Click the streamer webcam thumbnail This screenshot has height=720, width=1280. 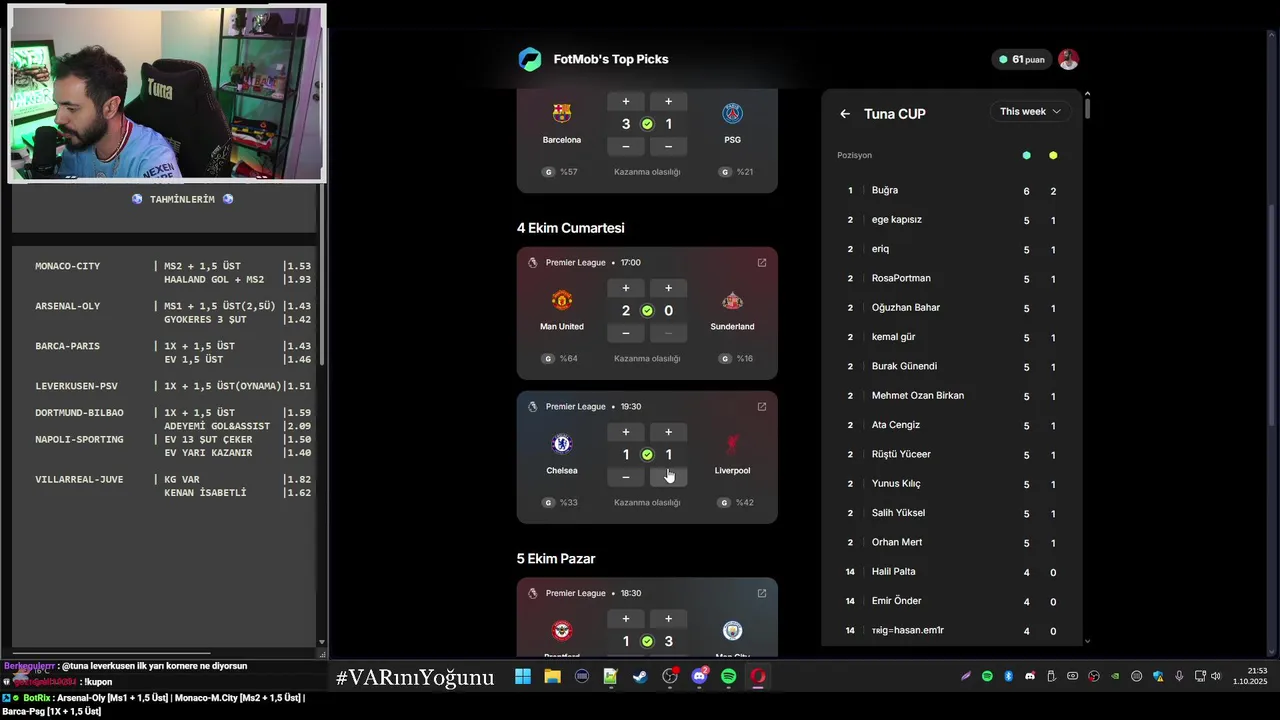coord(167,94)
